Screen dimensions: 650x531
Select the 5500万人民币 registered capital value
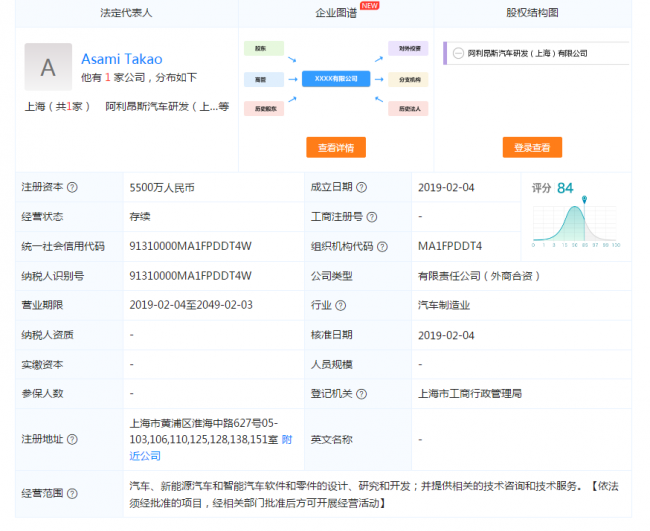[x=162, y=188]
